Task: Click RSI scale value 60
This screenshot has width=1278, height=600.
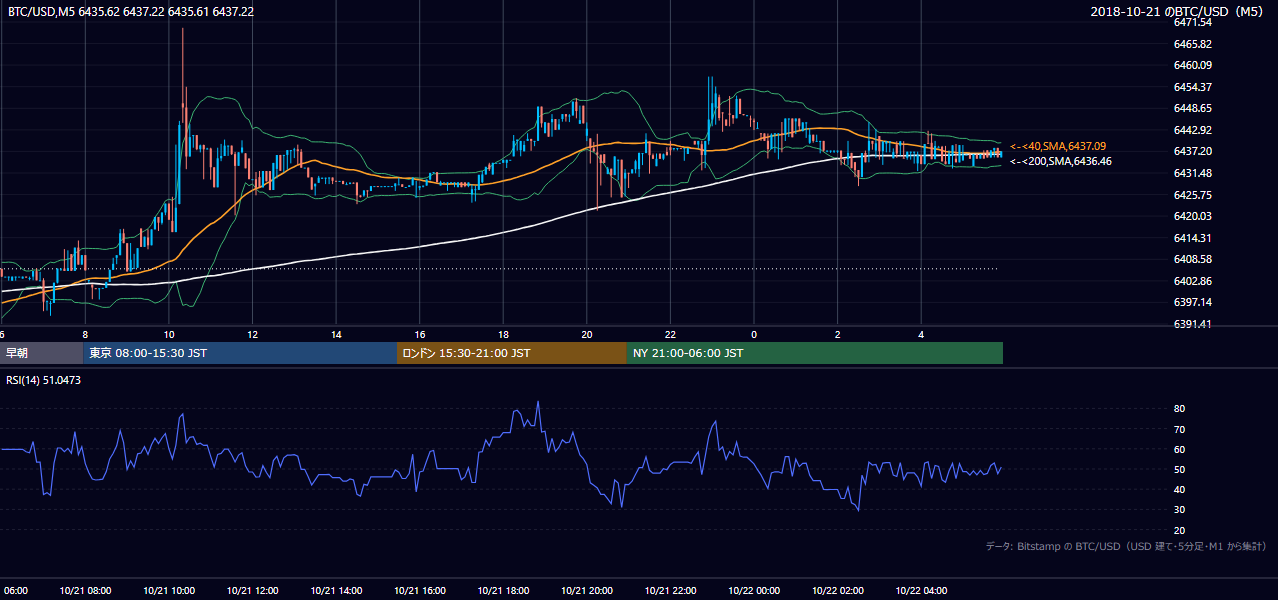Action: tap(1180, 449)
